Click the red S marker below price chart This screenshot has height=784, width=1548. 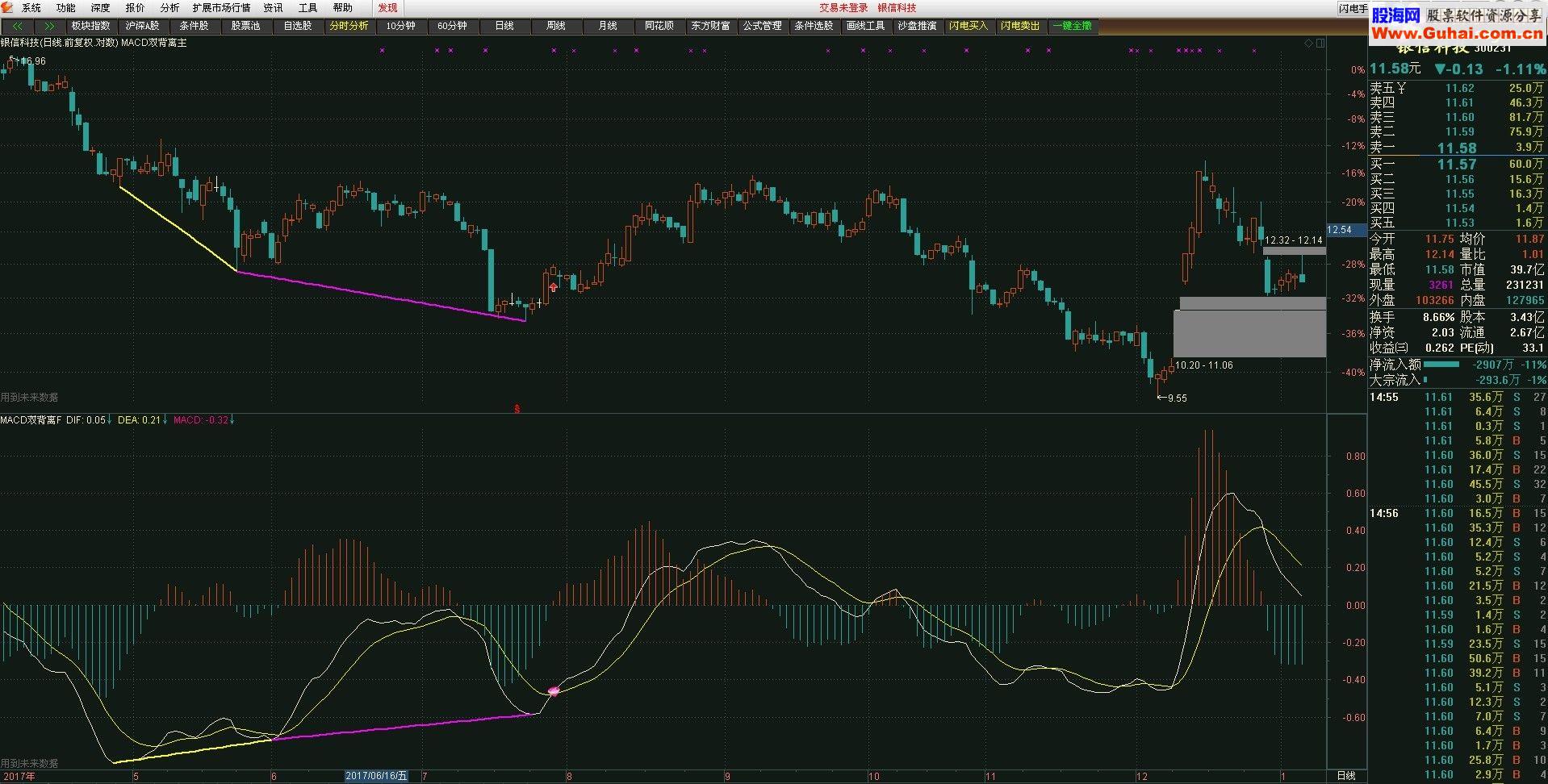517,408
